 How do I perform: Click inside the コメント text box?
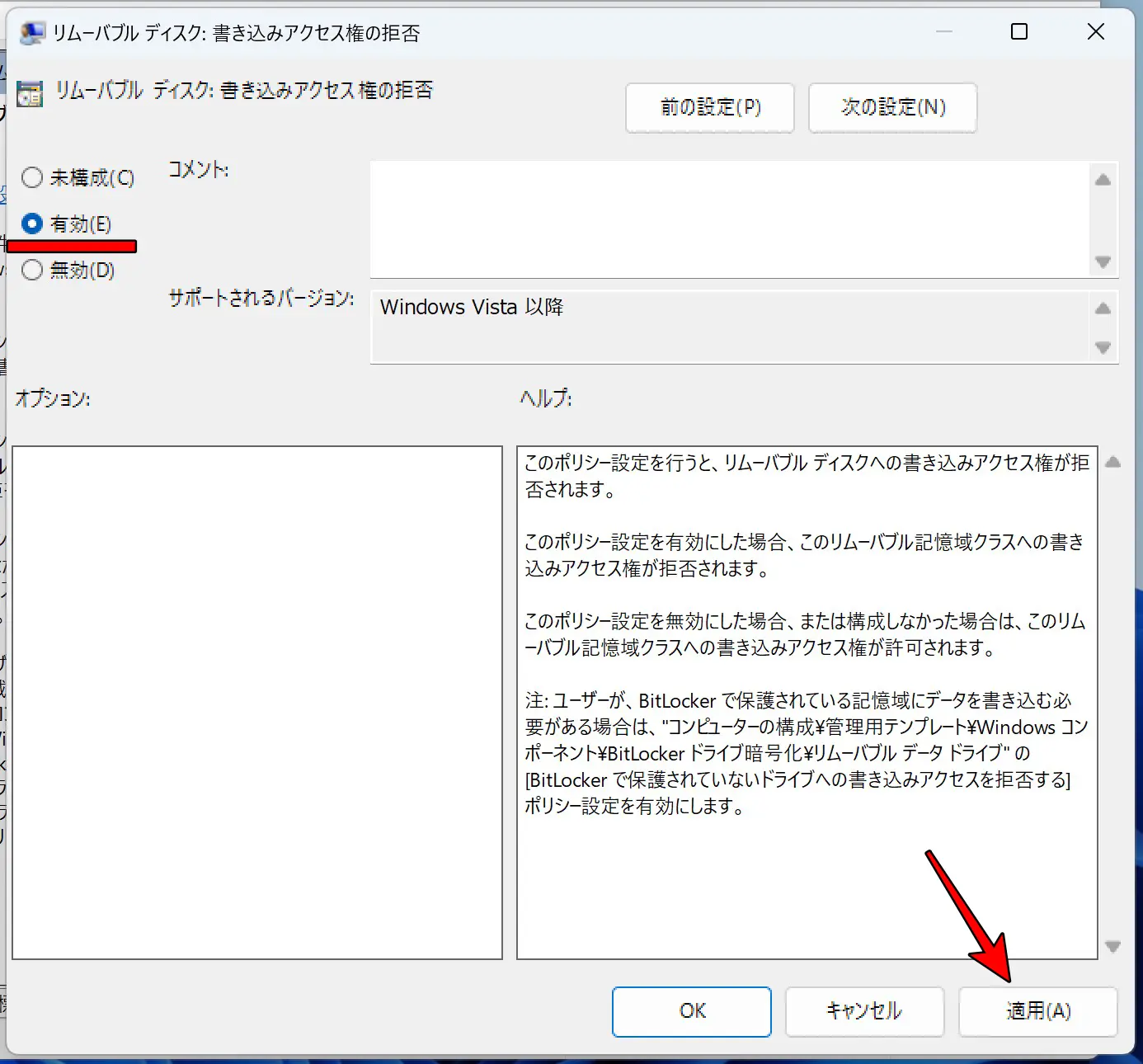729,219
